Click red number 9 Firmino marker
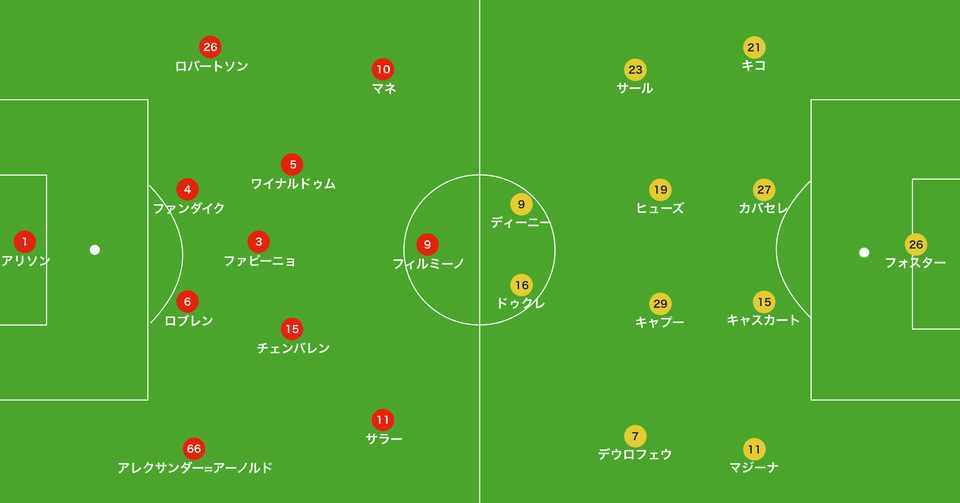The height and width of the screenshot is (503, 960). (x=427, y=244)
